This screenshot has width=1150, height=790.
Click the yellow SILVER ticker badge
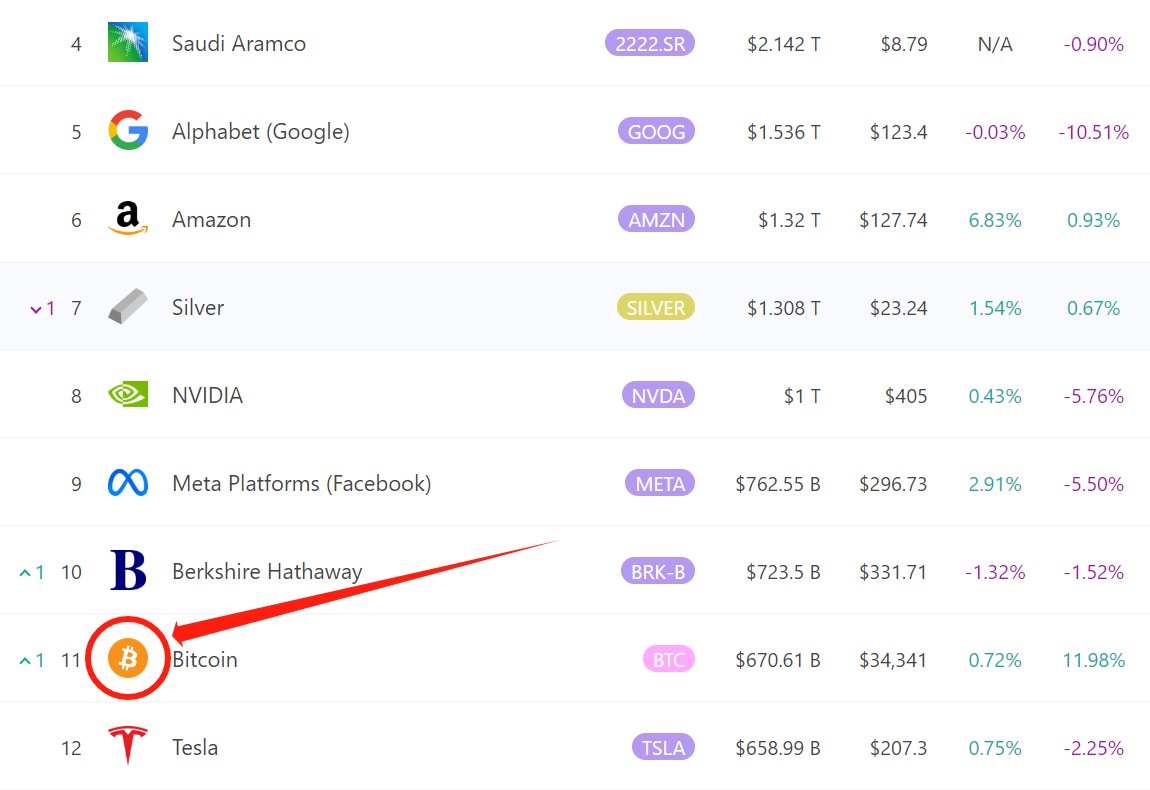pyautogui.click(x=656, y=307)
